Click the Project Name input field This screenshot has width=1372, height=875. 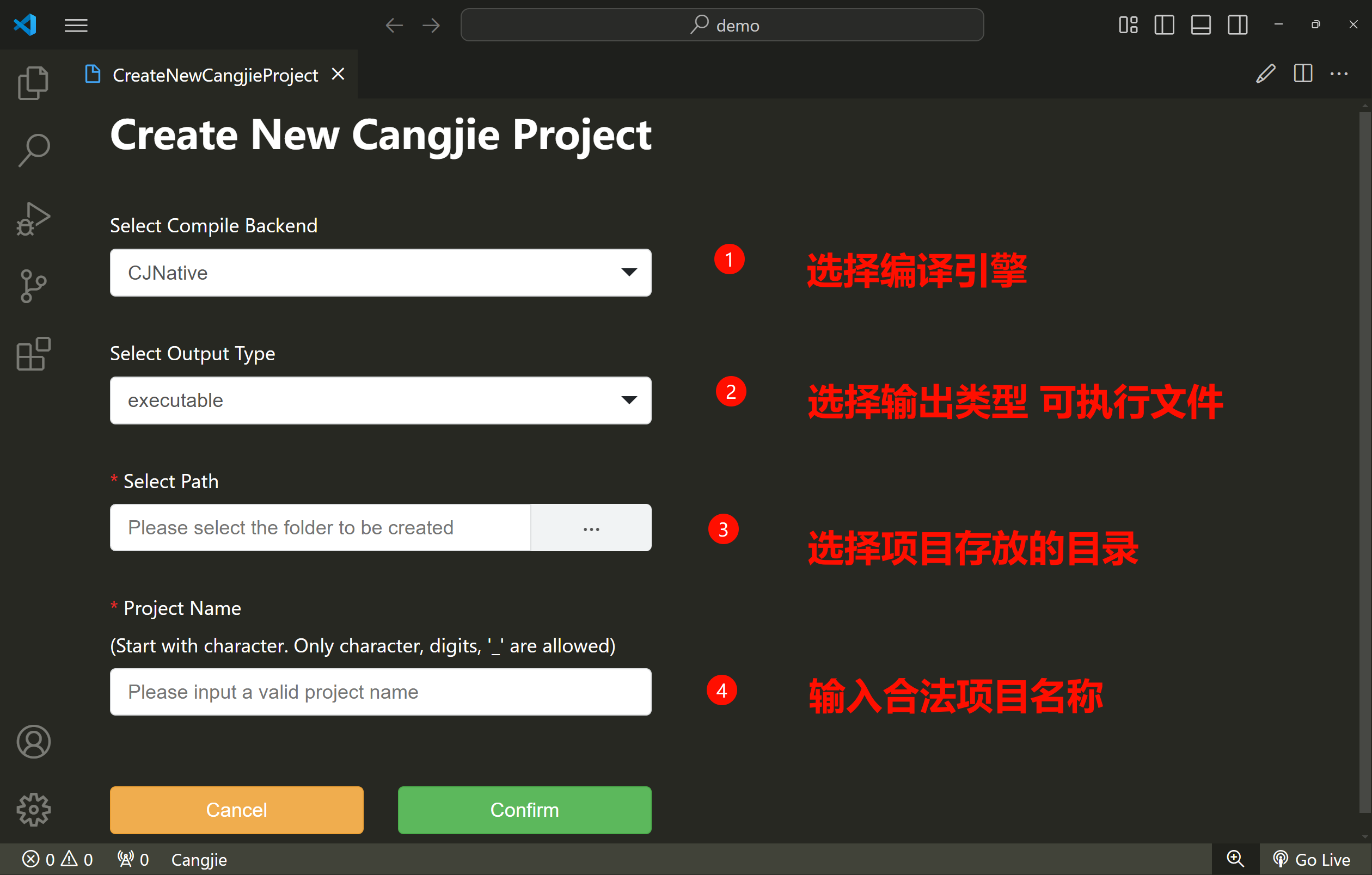(380, 692)
